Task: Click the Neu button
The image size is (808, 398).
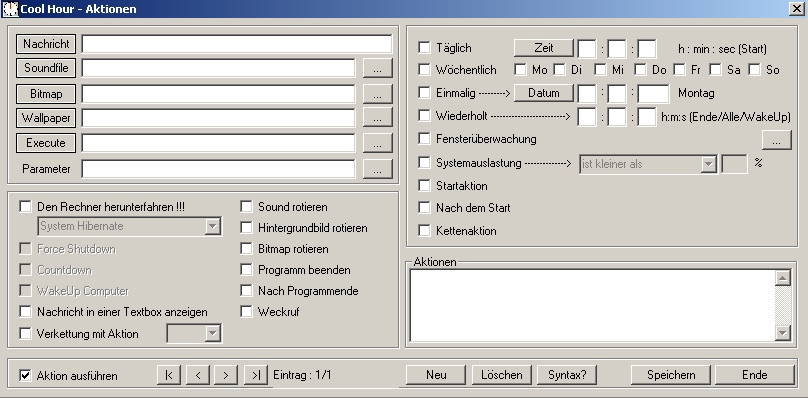Action: tap(436, 375)
